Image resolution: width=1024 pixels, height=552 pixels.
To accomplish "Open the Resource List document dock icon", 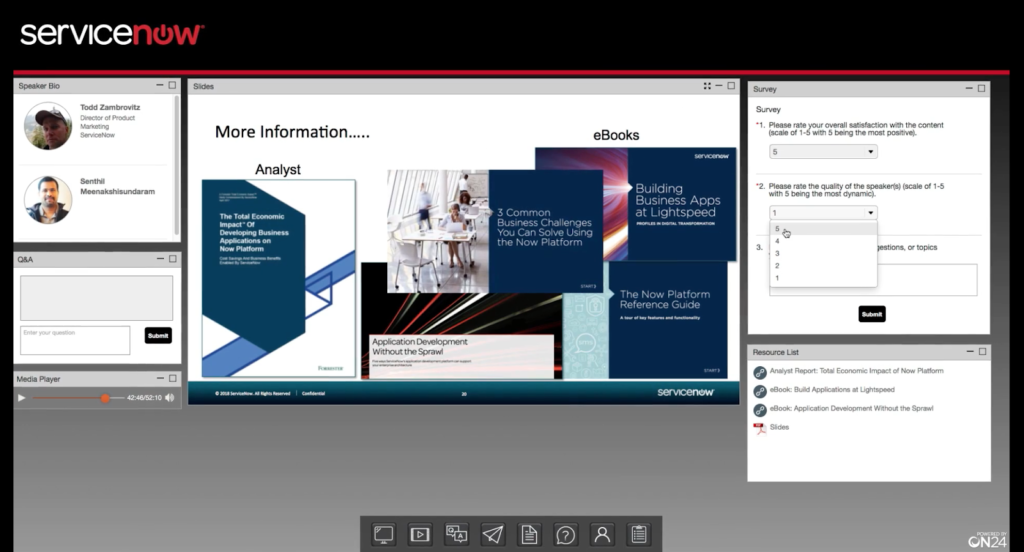I will coord(529,534).
